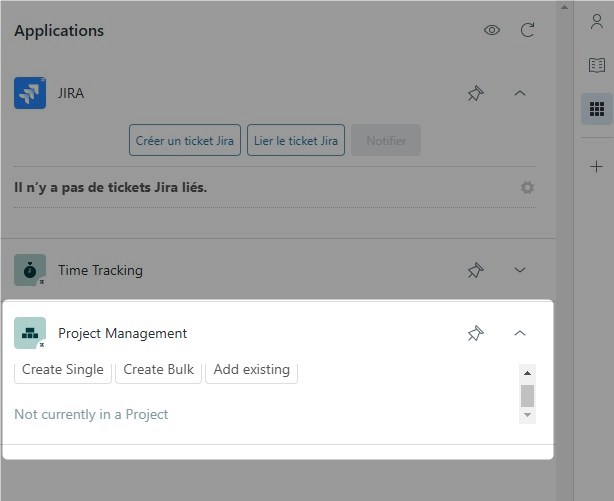Click the Project Management label
The width and height of the screenshot is (614, 501).
pos(123,333)
